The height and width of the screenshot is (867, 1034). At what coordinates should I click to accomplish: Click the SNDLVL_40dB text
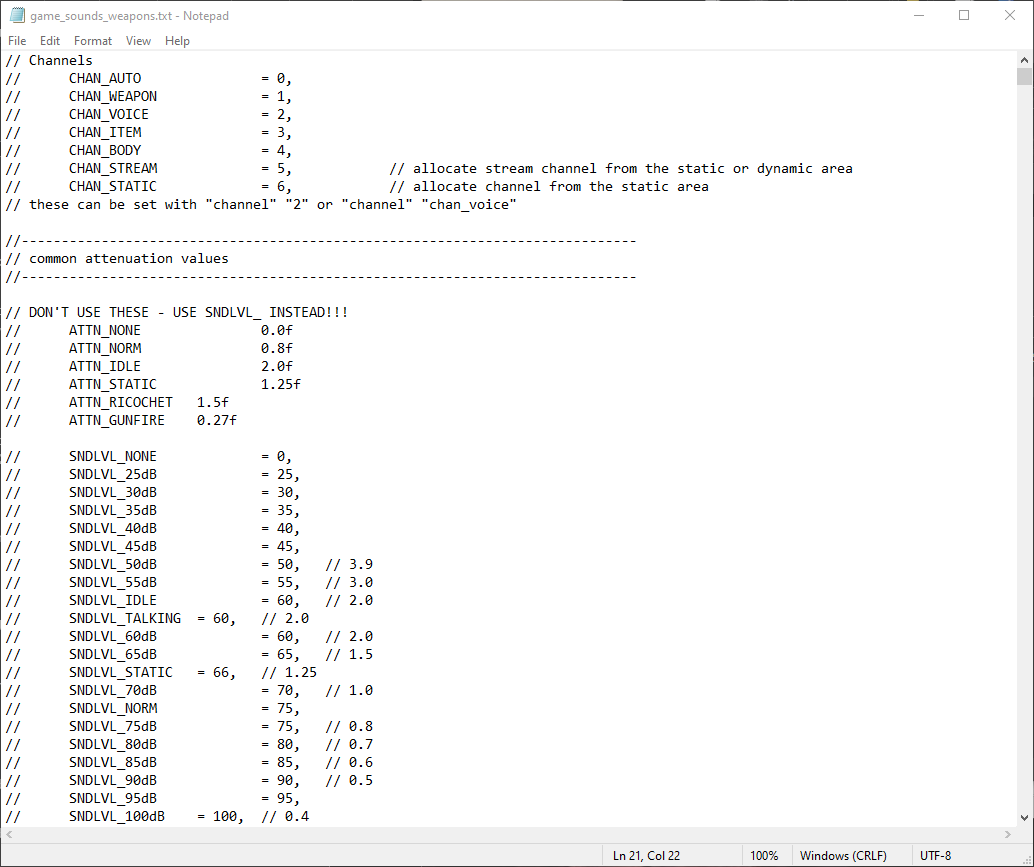tap(113, 528)
